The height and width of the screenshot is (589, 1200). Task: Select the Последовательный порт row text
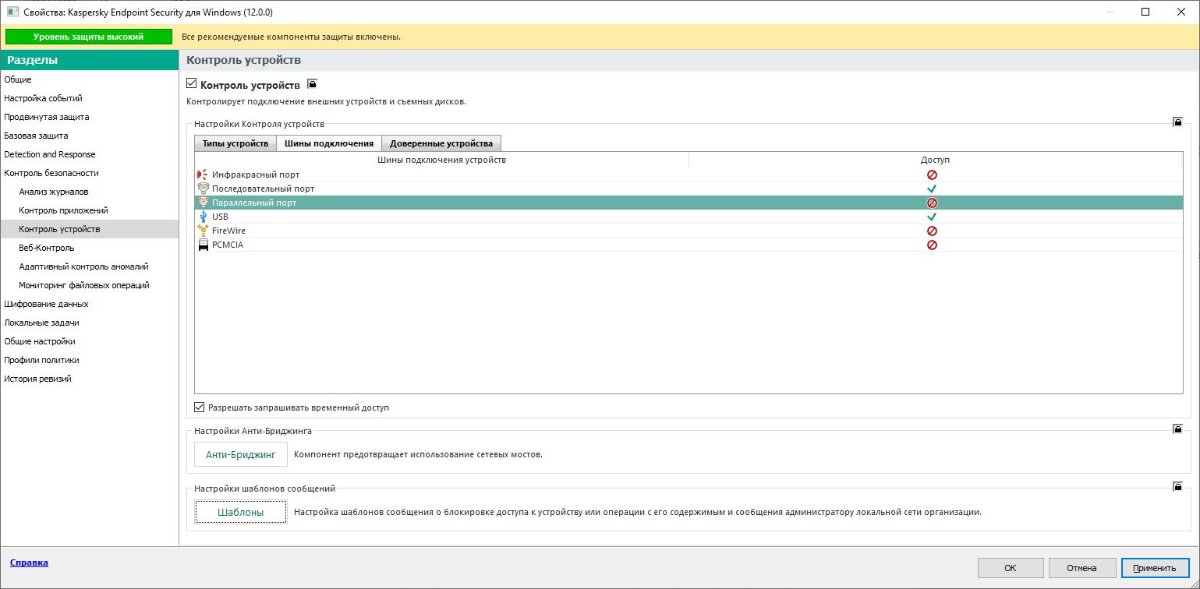264,188
